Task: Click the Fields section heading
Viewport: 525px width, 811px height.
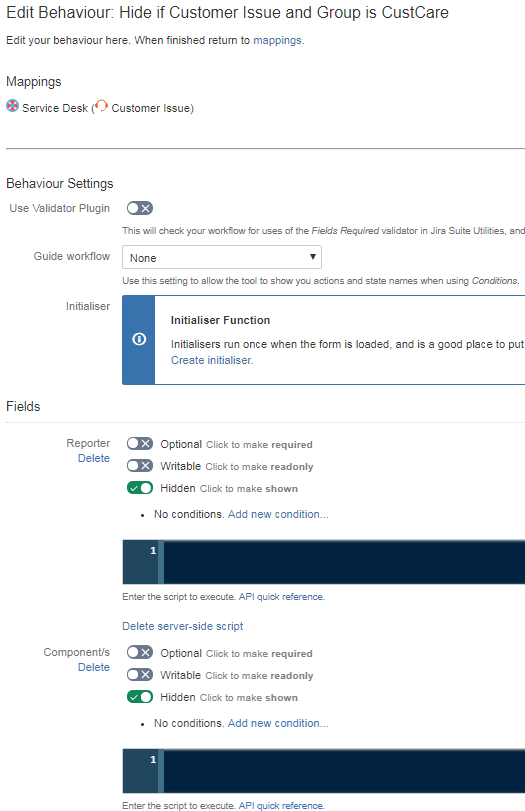Action: [x=23, y=407]
